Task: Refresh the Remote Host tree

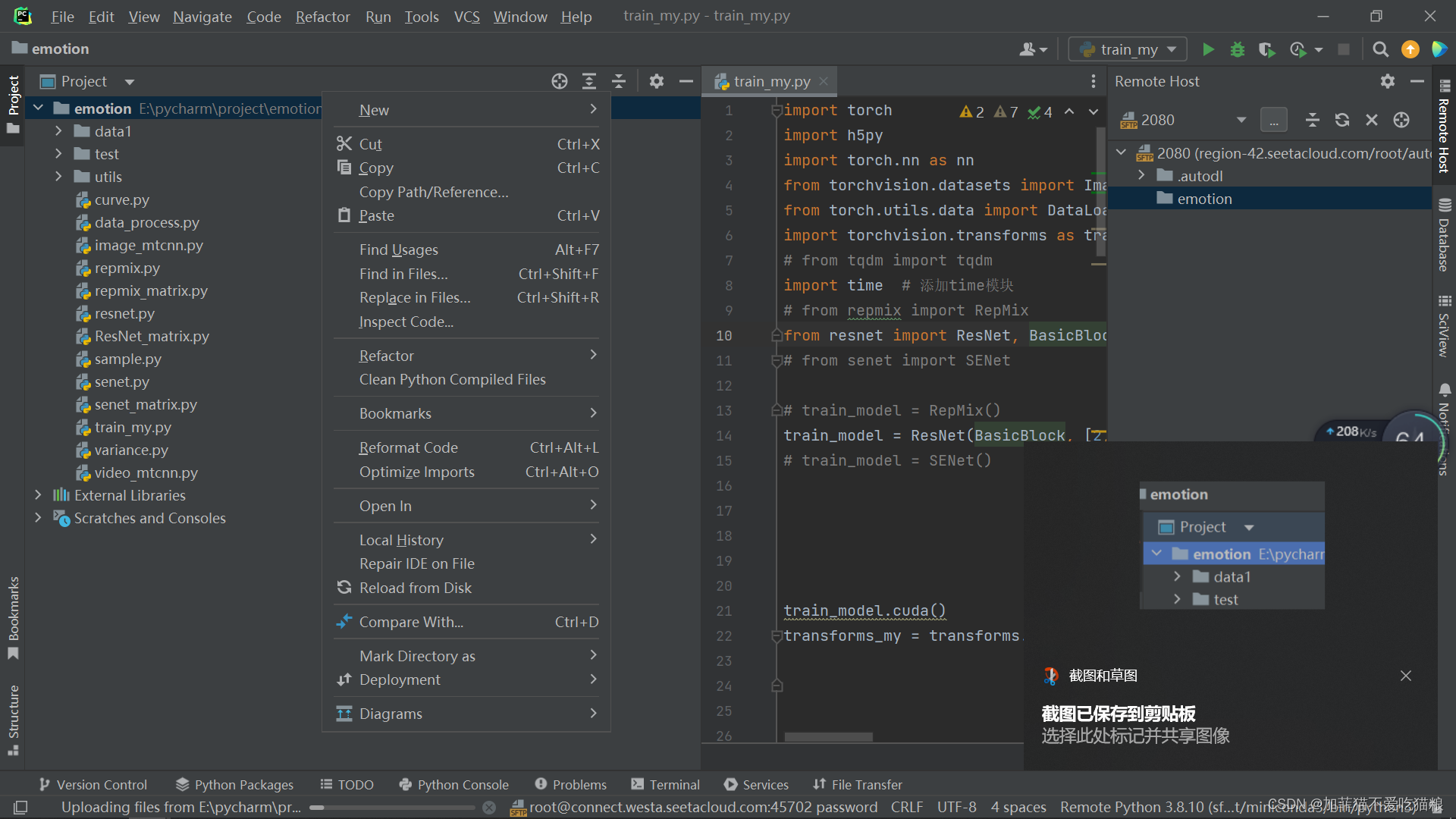Action: coord(1342,120)
